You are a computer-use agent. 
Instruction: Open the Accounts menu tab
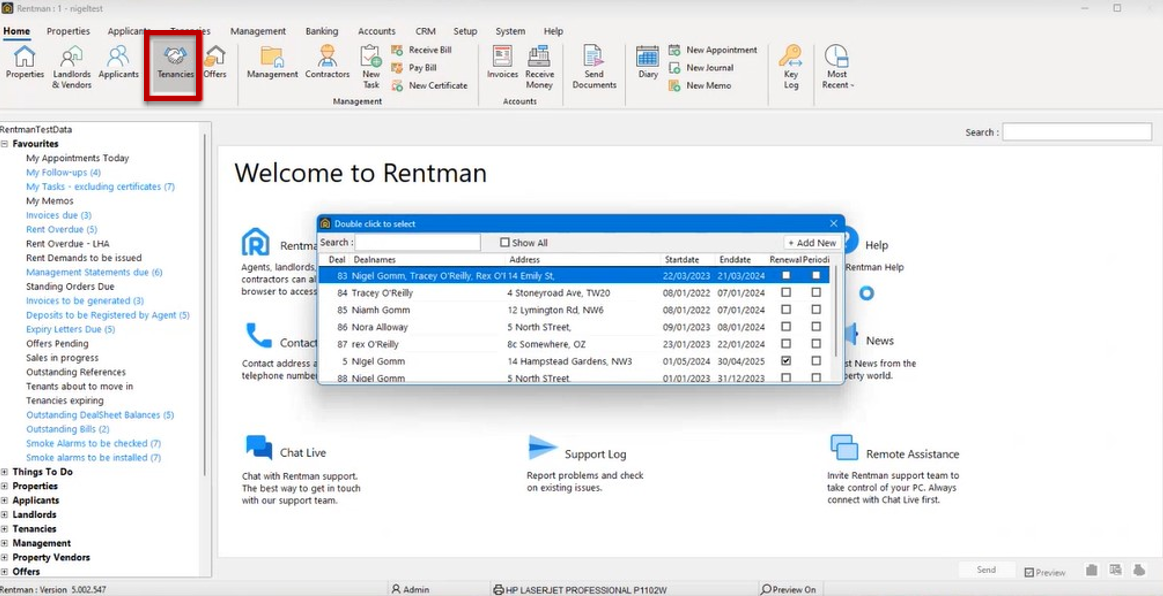(x=377, y=31)
